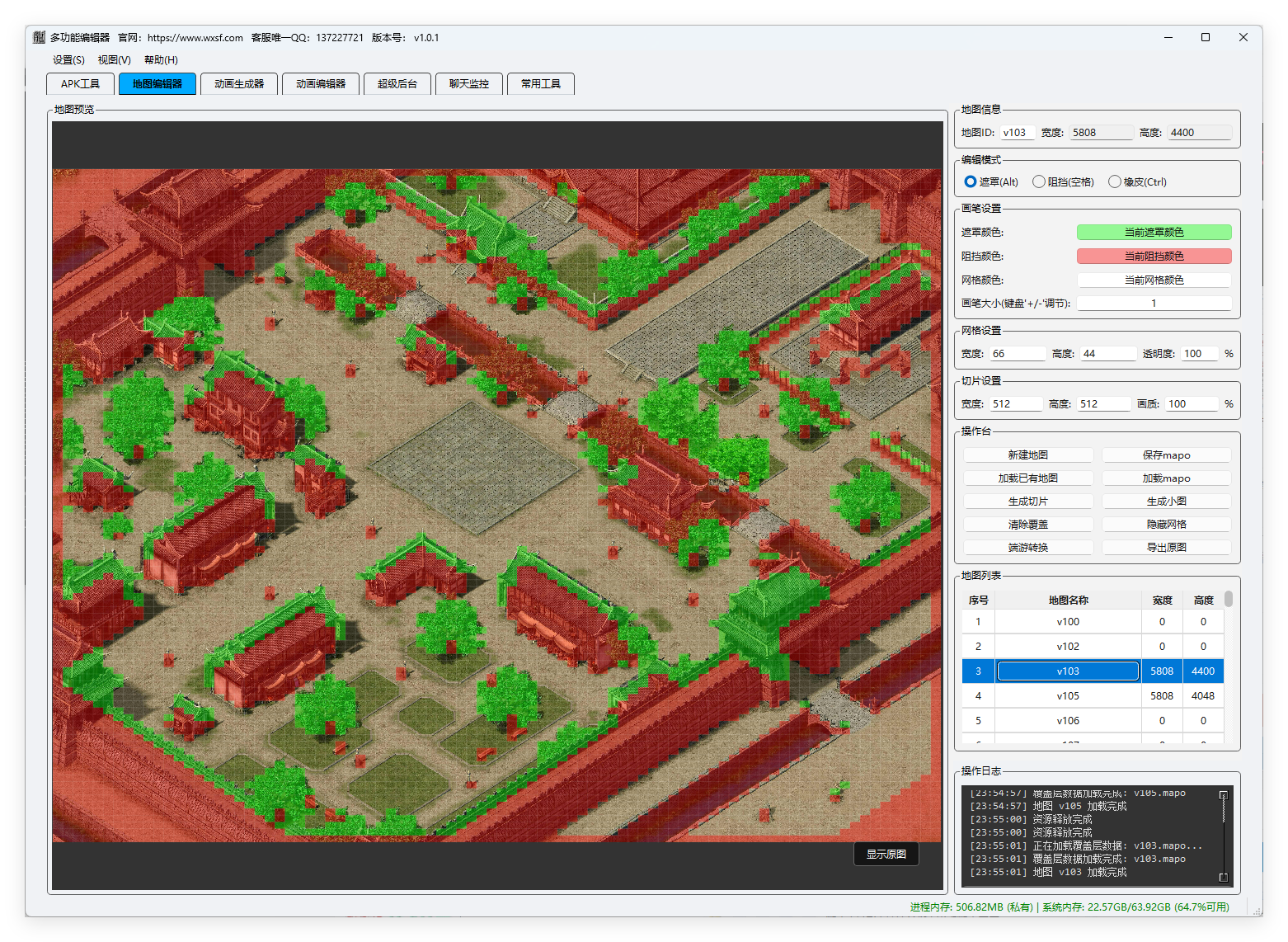Viewport: 1288px width, 942px height.
Task: Click the 当前网格颜色 swatch
Action: 1154,280
